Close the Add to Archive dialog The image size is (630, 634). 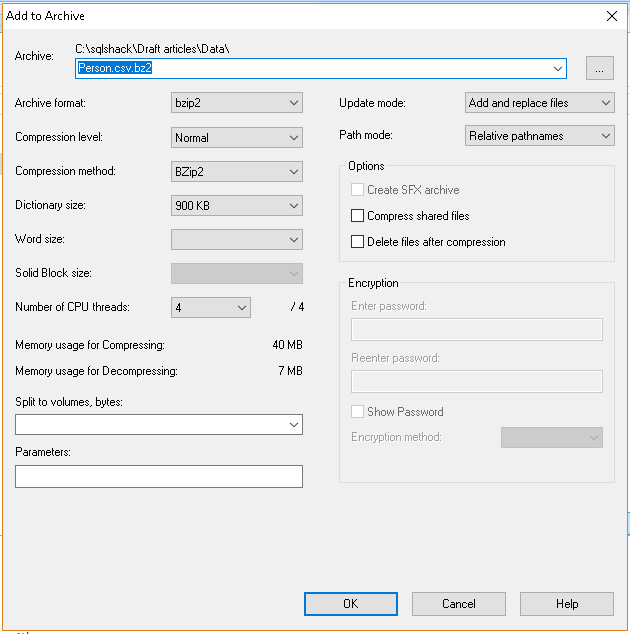pyautogui.click(x=611, y=15)
